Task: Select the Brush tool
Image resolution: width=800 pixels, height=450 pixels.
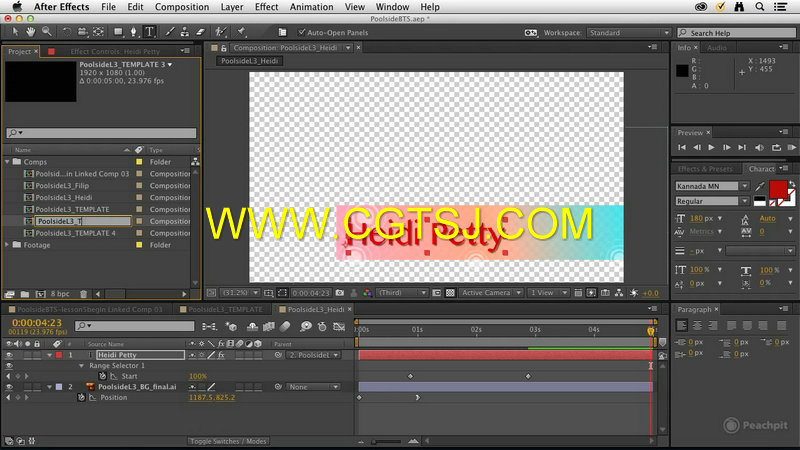Action: (169, 32)
